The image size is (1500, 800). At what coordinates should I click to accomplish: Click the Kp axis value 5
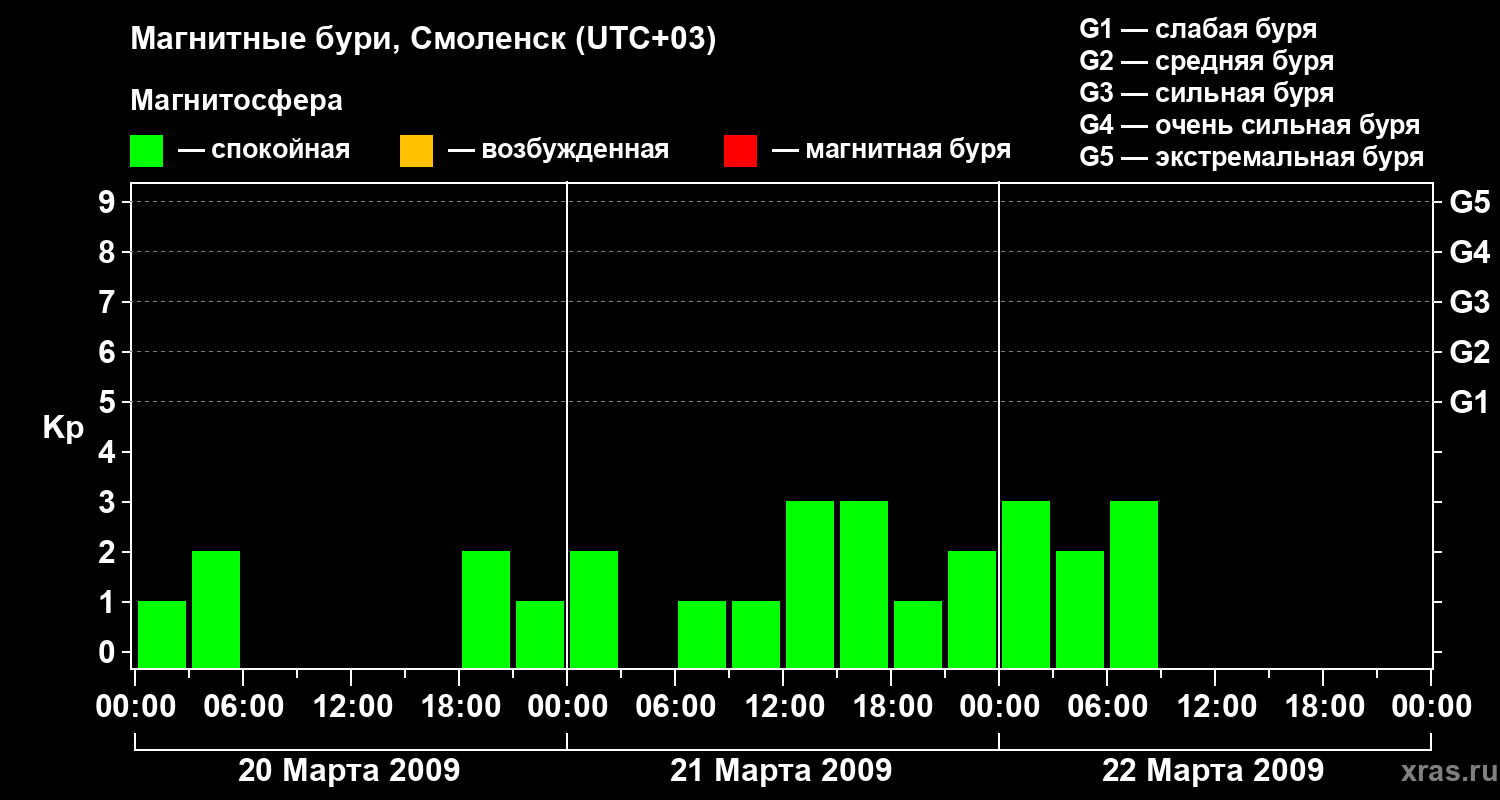[x=109, y=402]
